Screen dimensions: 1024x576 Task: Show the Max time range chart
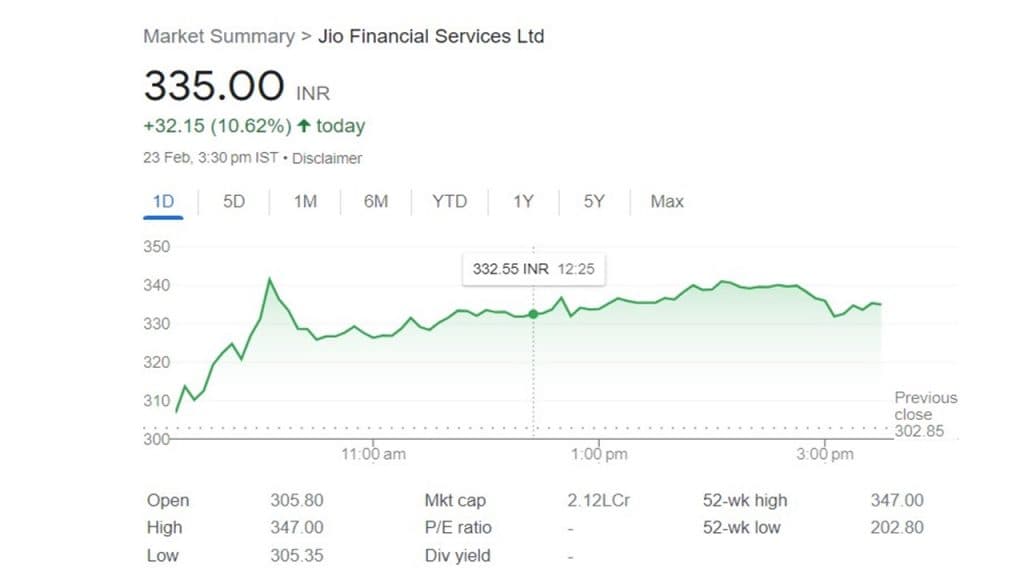[667, 202]
